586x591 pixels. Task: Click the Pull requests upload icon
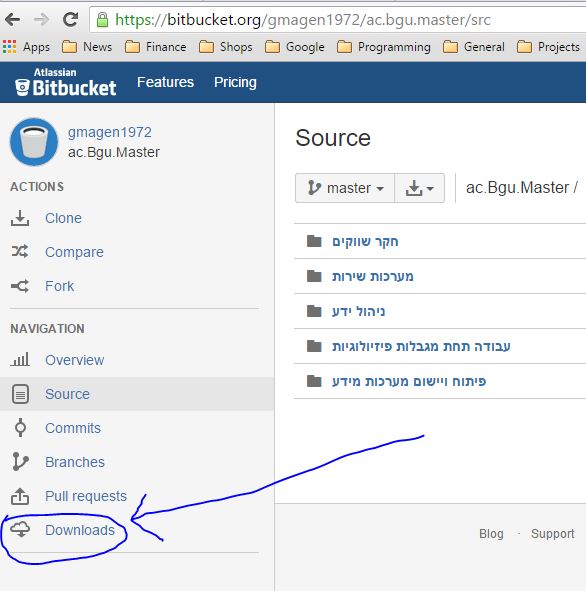(x=20, y=496)
